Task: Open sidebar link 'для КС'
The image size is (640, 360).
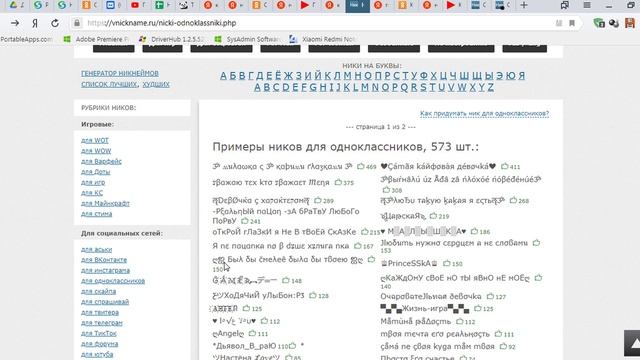Action: tap(92, 193)
